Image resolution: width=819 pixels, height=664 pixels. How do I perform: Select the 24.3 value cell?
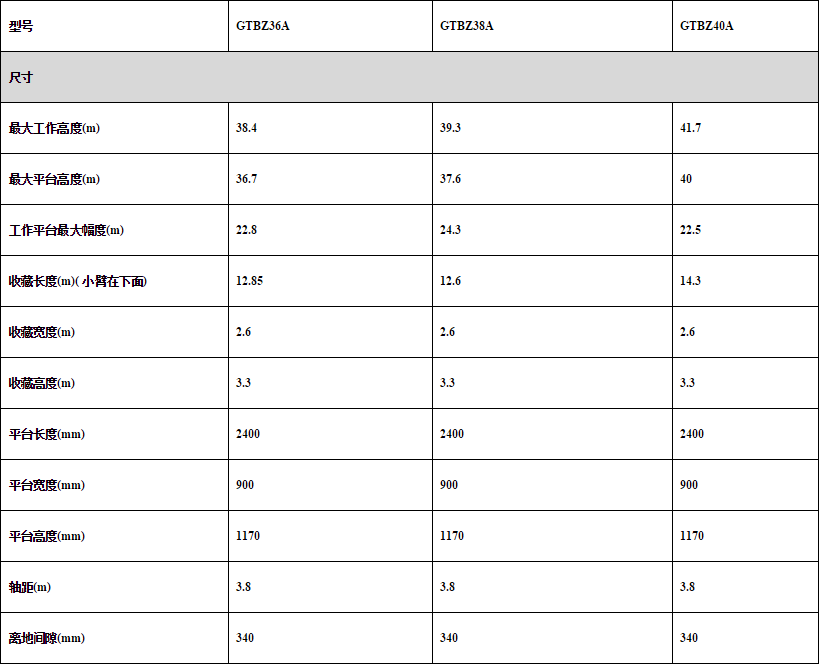click(x=450, y=230)
